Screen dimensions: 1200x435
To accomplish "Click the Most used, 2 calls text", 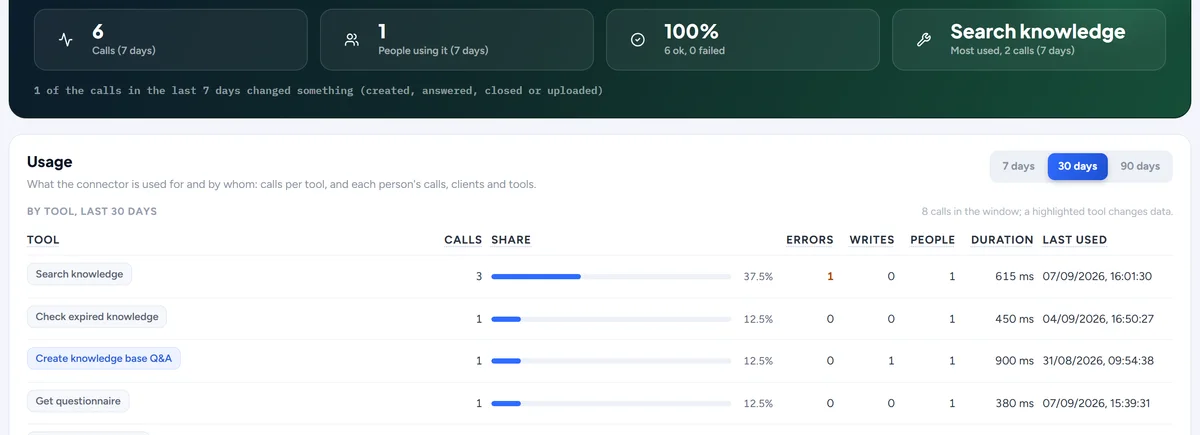I will (x=1012, y=50).
